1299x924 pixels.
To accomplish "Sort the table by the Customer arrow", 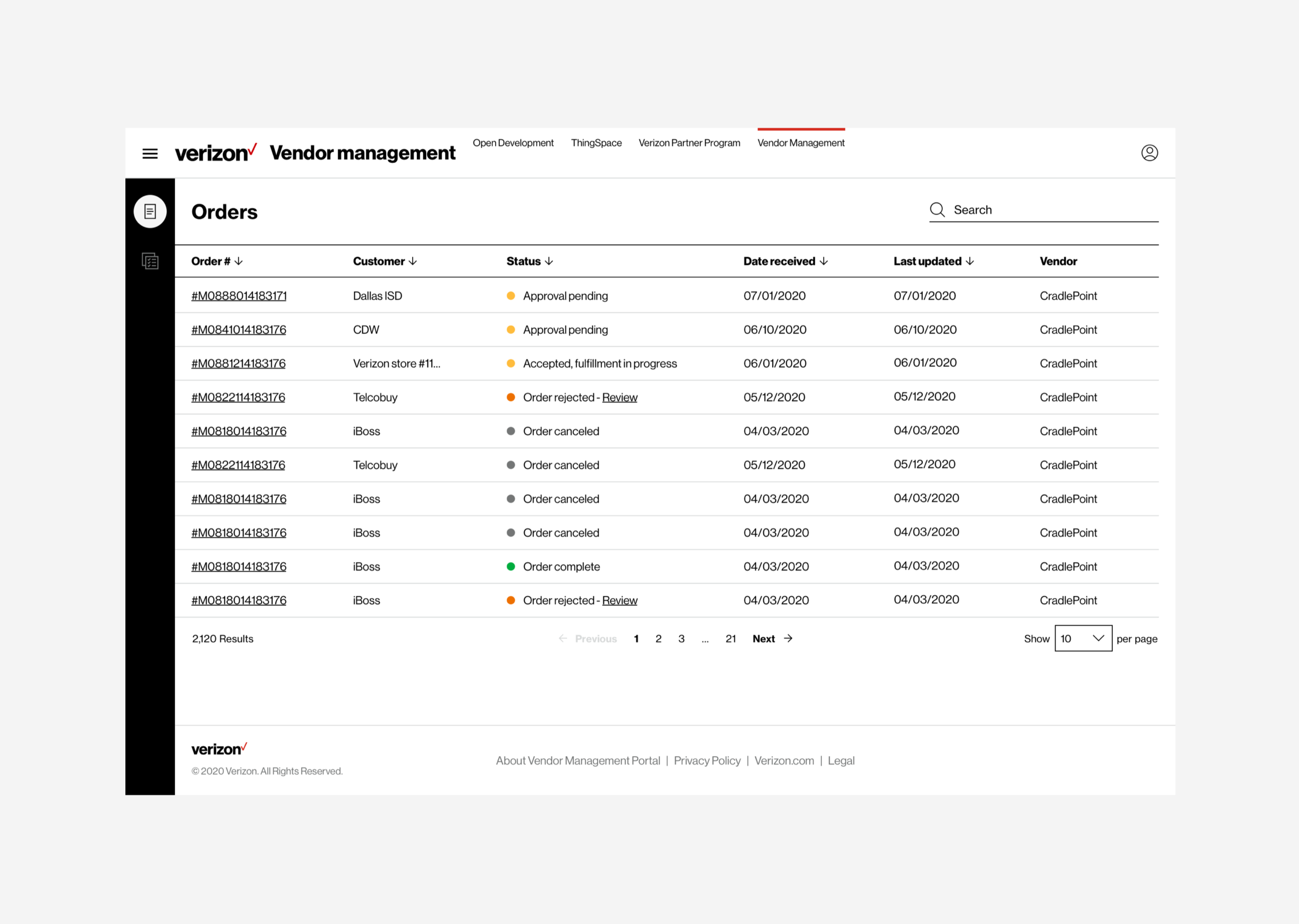I will tap(413, 261).
